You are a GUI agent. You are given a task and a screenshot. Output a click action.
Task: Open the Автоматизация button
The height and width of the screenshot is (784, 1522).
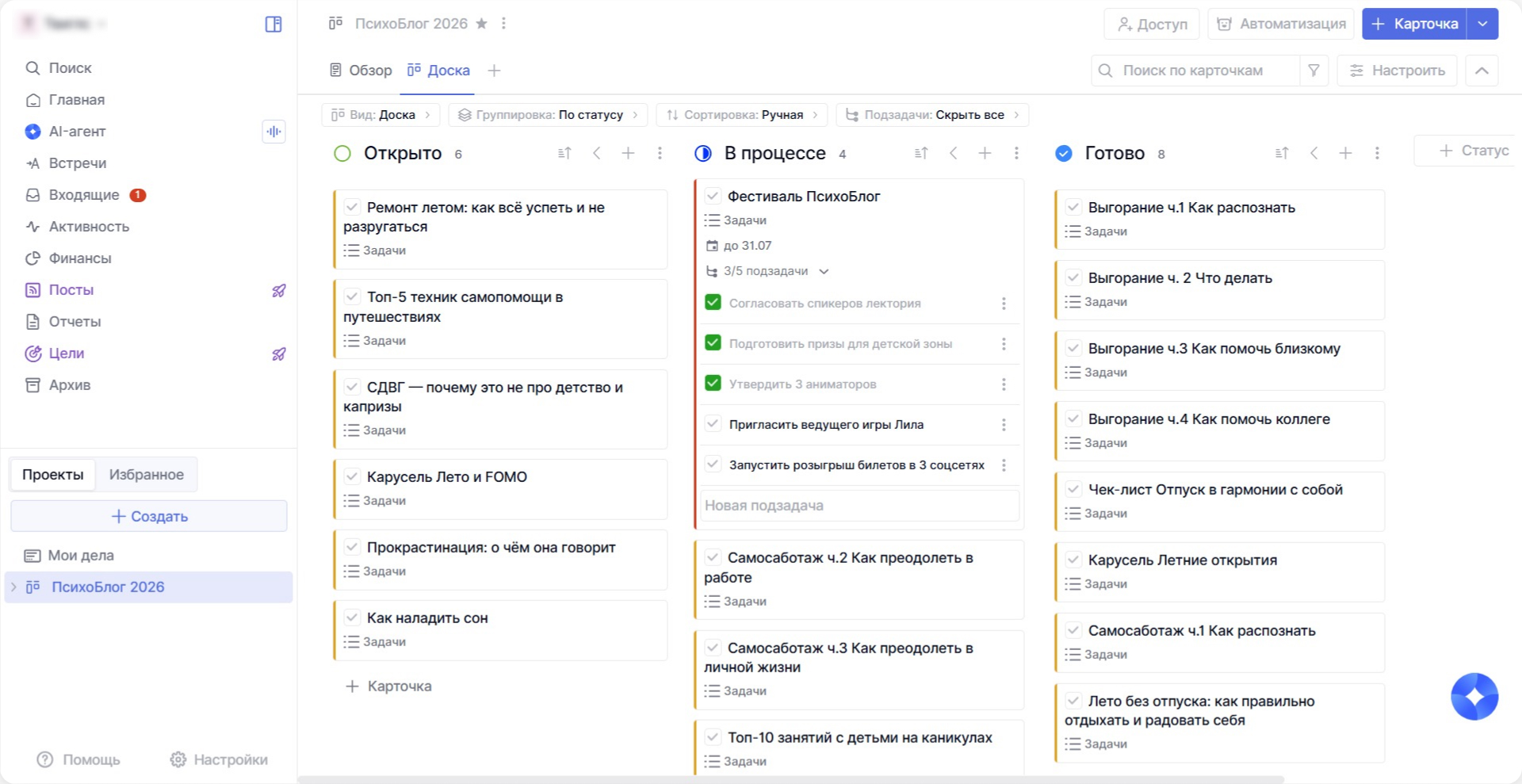[1281, 24]
